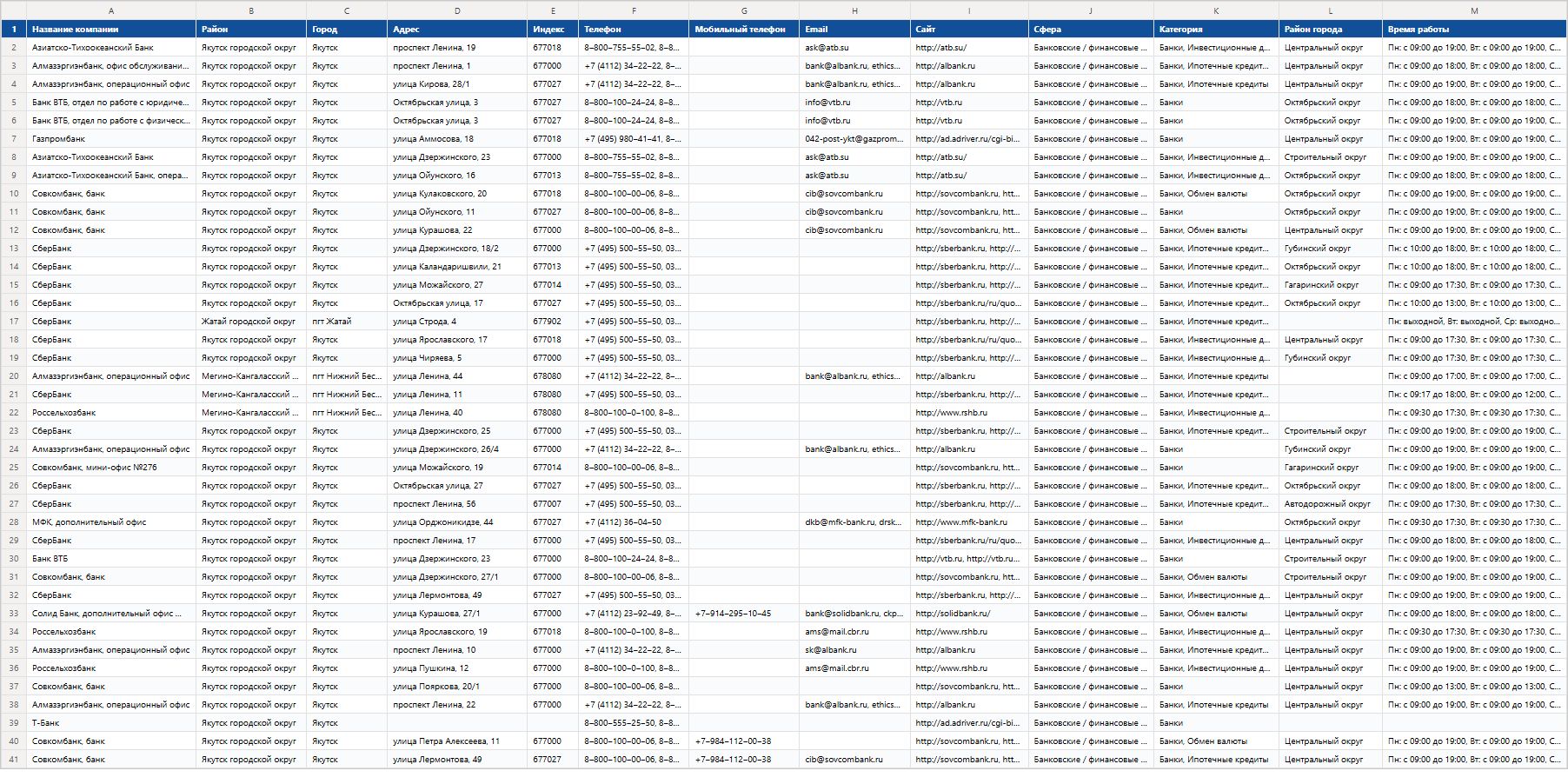Select email 'dkb@mfk-bank.ru, drsk...' cell
The image size is (1568, 784).
[x=854, y=522]
